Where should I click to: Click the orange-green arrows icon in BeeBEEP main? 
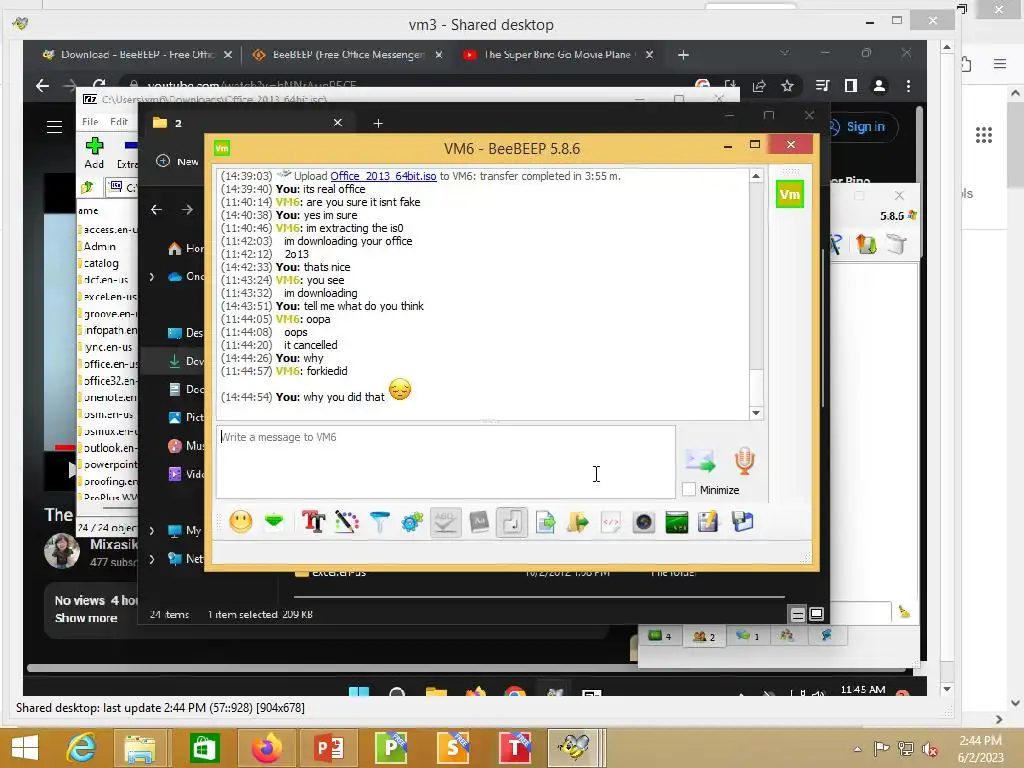click(866, 244)
